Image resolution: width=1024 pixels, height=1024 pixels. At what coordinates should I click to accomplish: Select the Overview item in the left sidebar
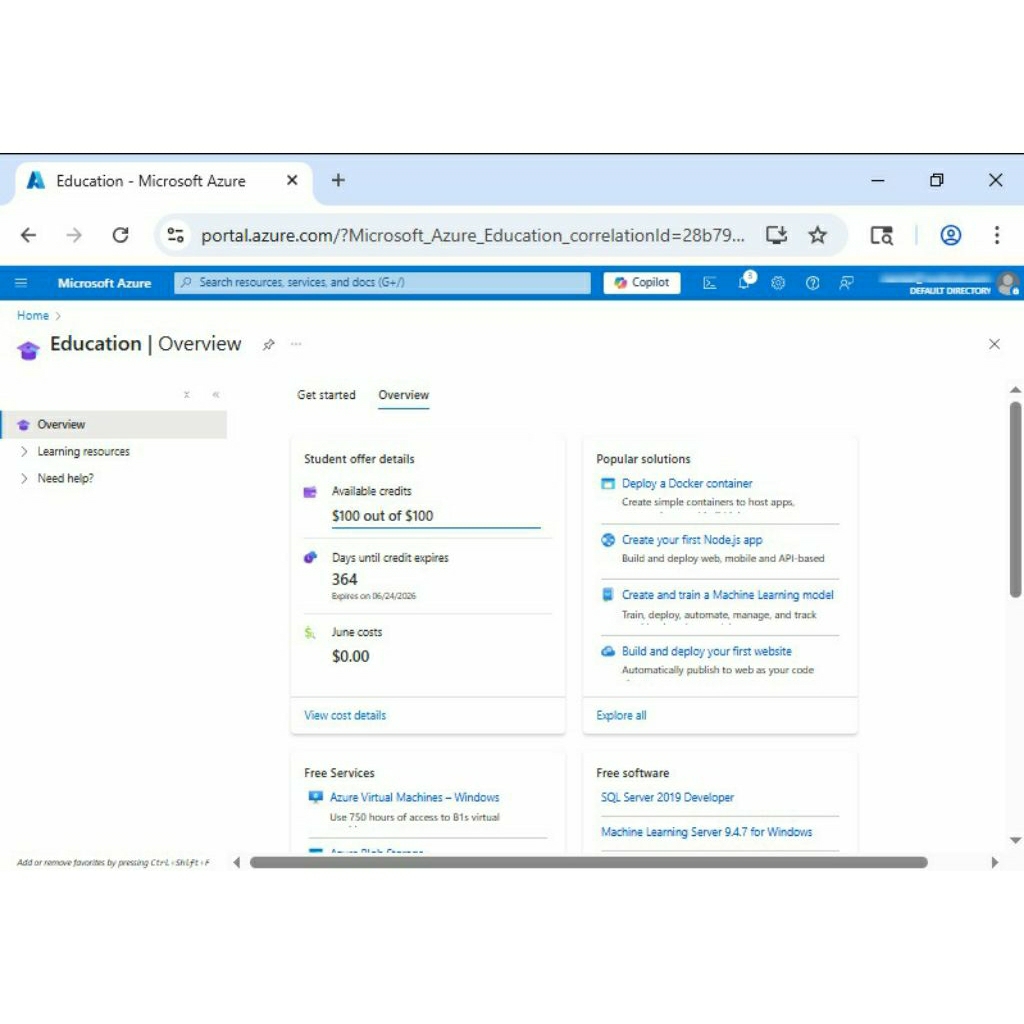point(60,424)
